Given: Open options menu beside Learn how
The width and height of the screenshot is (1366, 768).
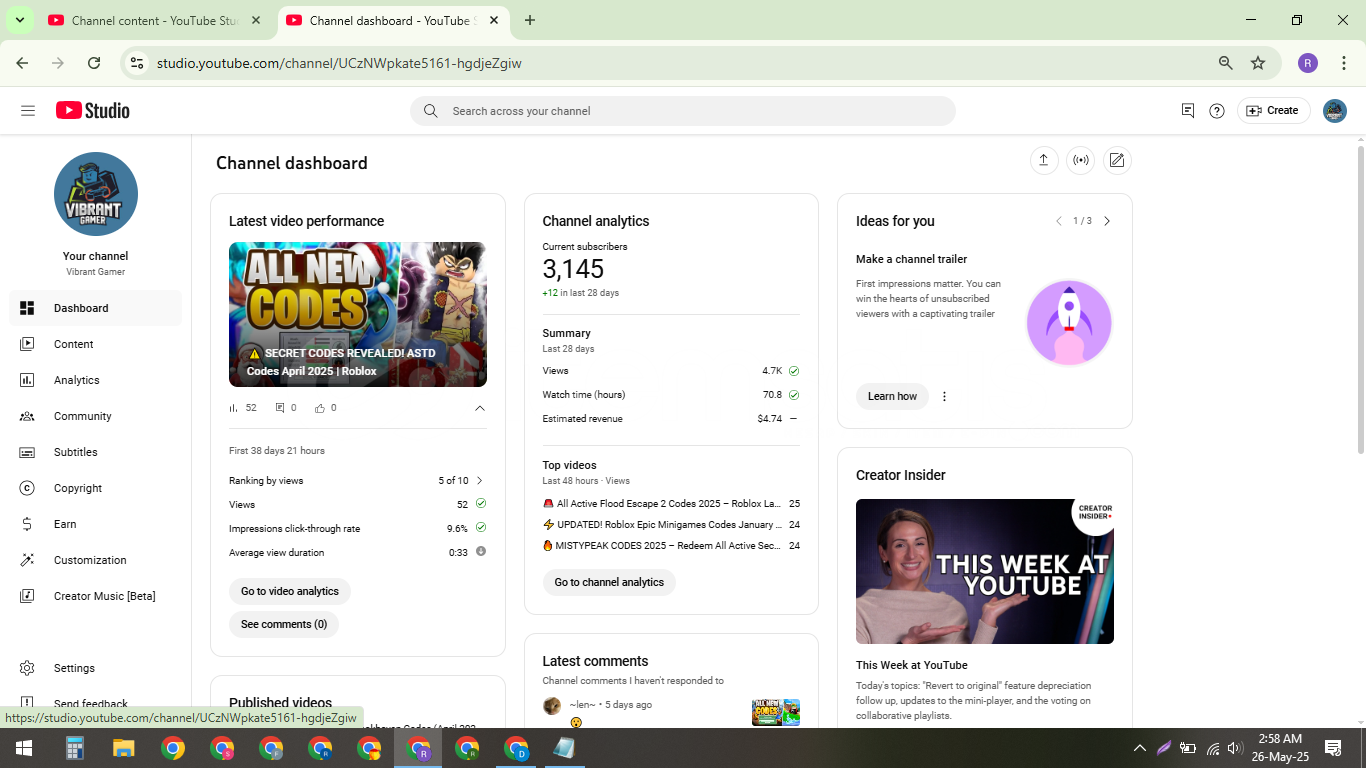Looking at the screenshot, I should (944, 396).
